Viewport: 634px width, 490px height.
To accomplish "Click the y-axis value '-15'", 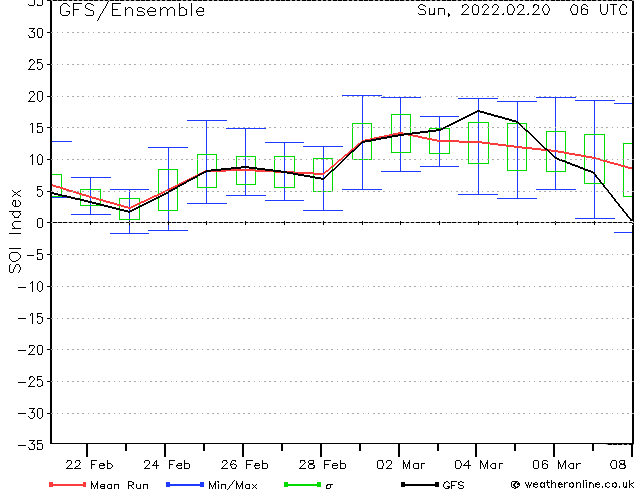I will (31, 319).
